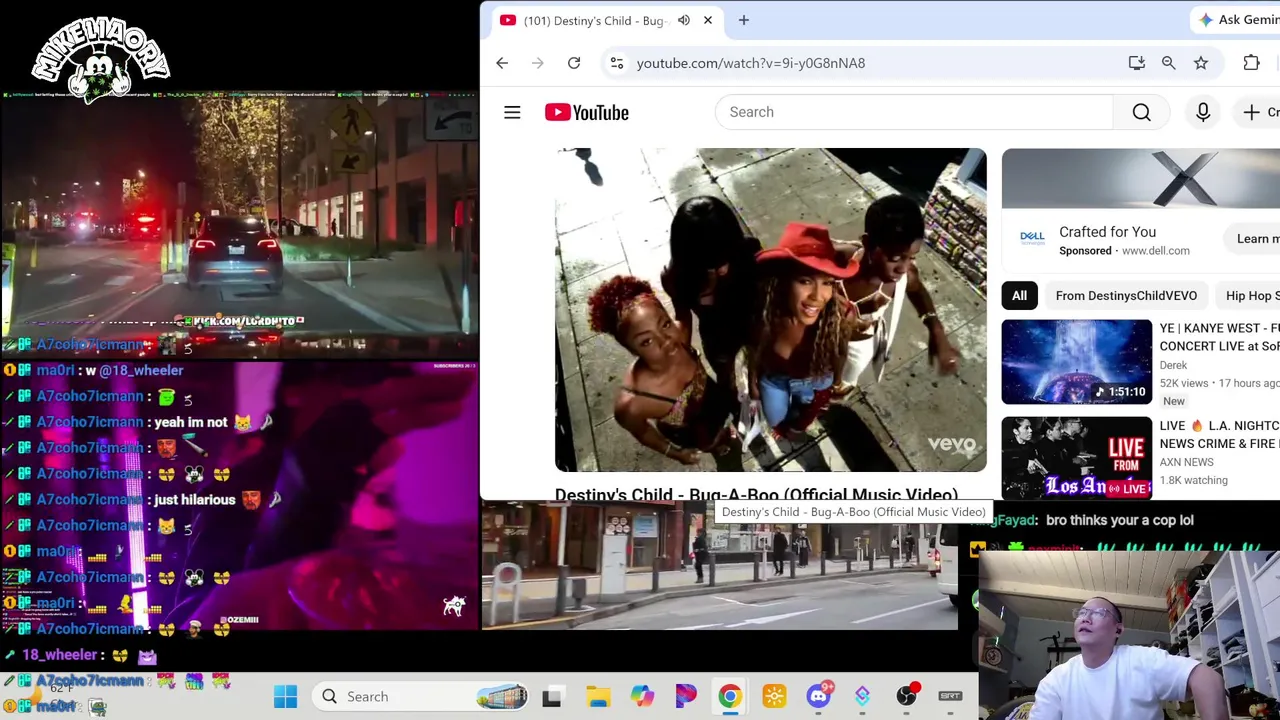Click the streamer webcam feed
The width and height of the screenshot is (1280, 720).
(x=1128, y=635)
